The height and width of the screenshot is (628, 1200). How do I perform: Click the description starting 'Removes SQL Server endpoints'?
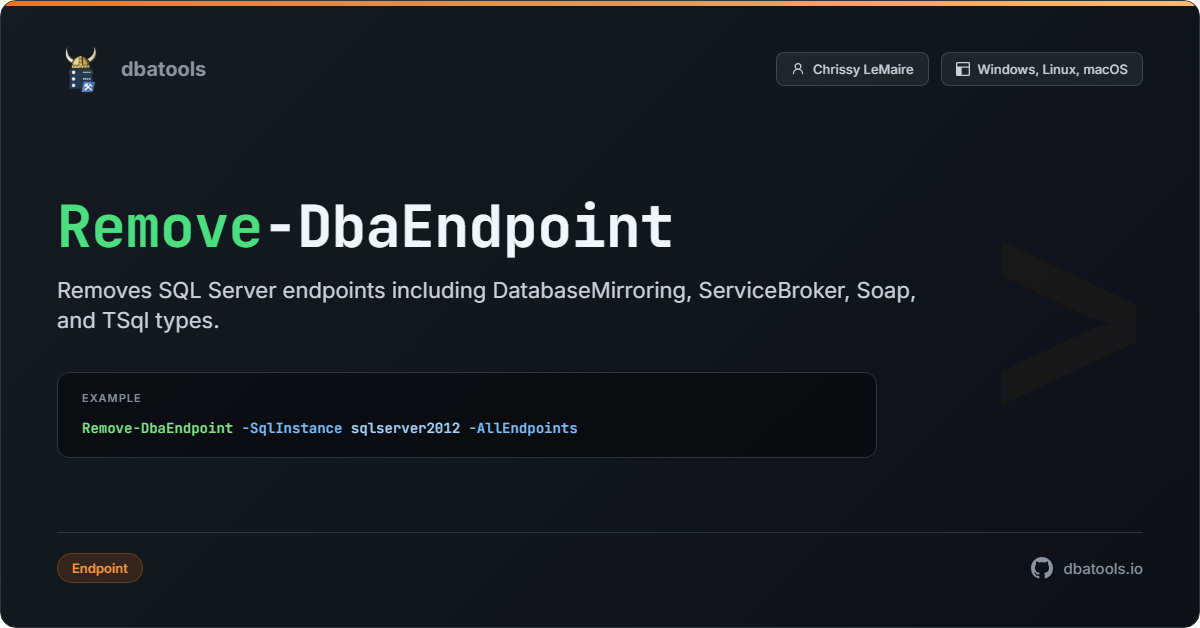pos(487,306)
